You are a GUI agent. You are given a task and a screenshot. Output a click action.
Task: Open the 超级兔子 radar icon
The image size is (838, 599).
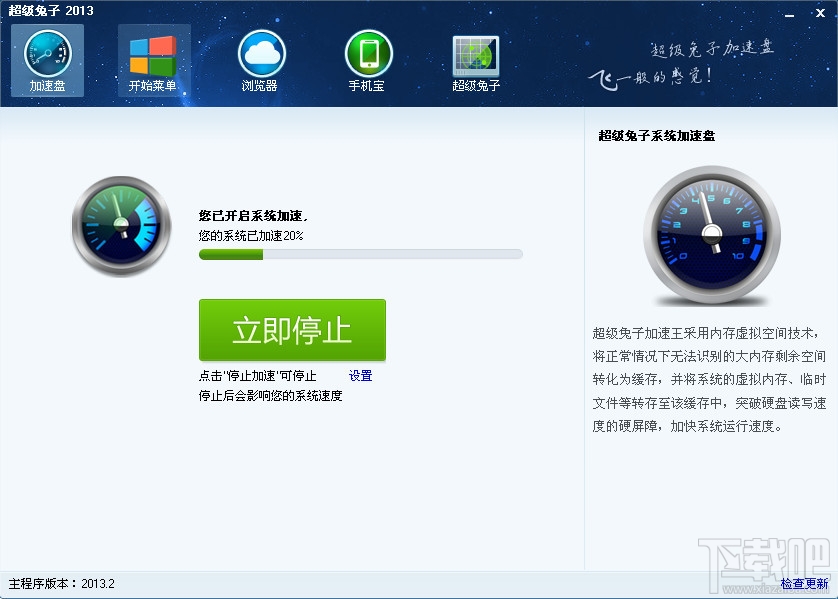(476, 56)
